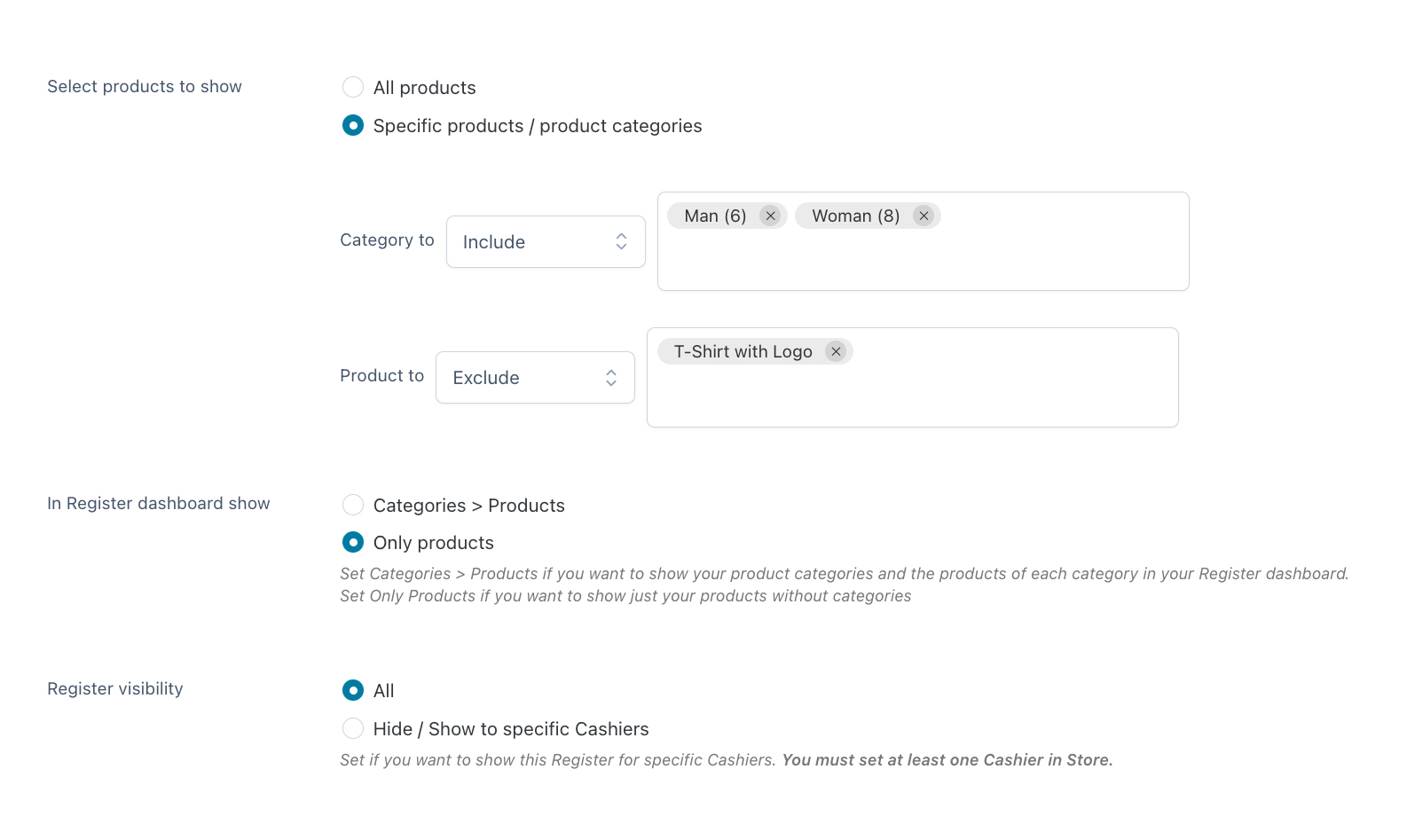Screen dimensions: 1407x840
Task: Remove the Man (6) category tag
Action: tap(770, 216)
